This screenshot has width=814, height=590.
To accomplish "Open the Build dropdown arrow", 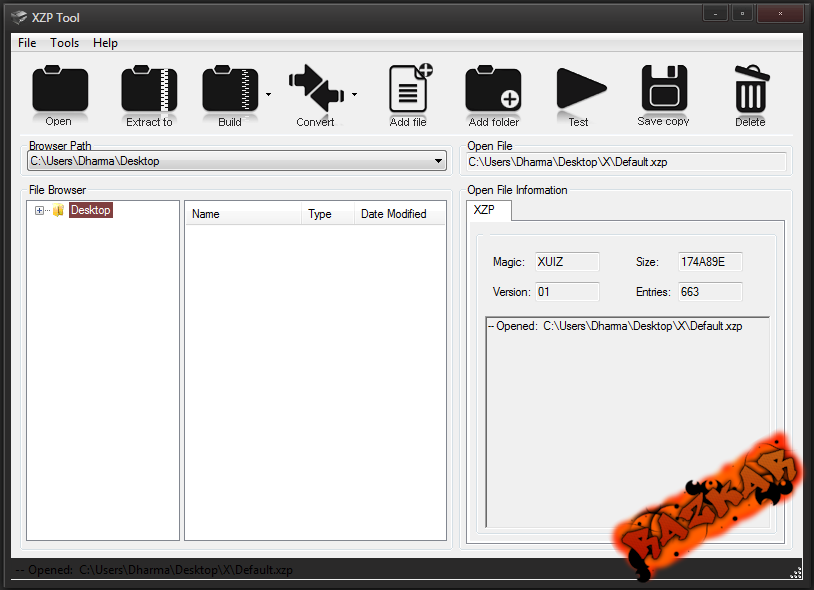I will [268, 94].
